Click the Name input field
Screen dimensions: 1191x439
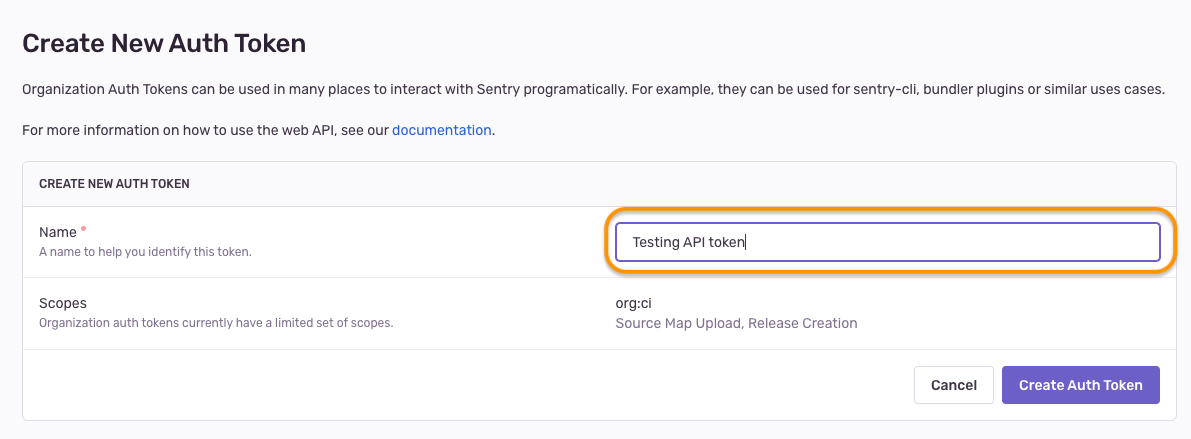(x=886, y=242)
